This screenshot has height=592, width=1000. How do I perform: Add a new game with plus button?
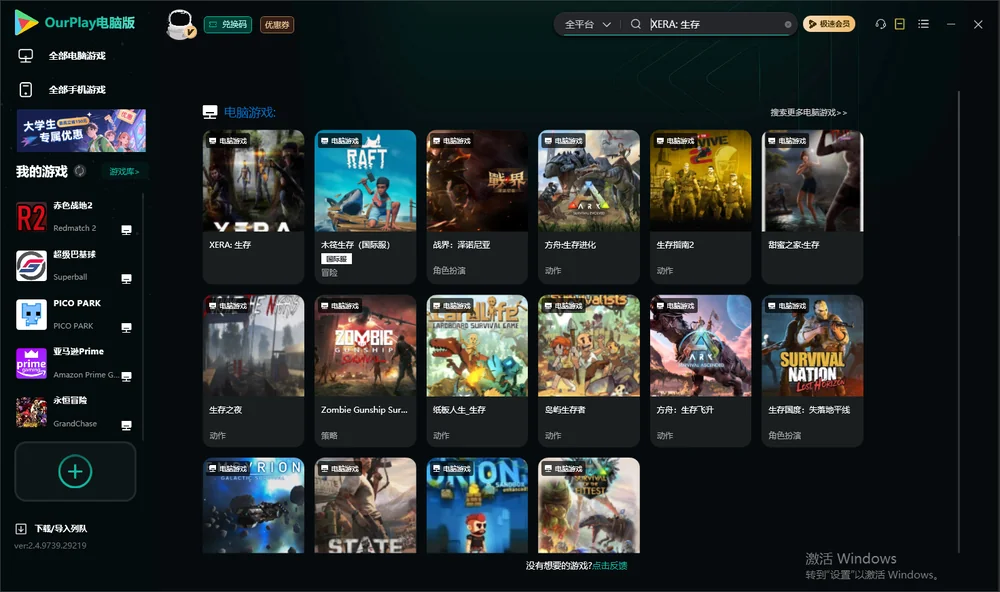75,471
